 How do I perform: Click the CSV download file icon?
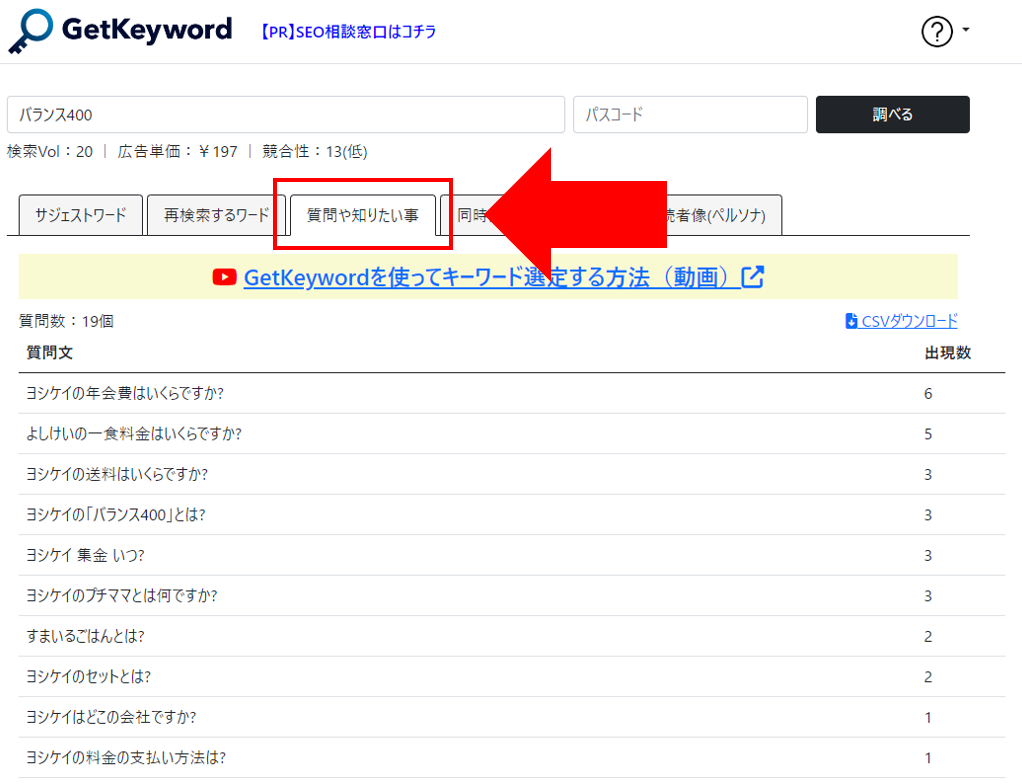tap(851, 321)
